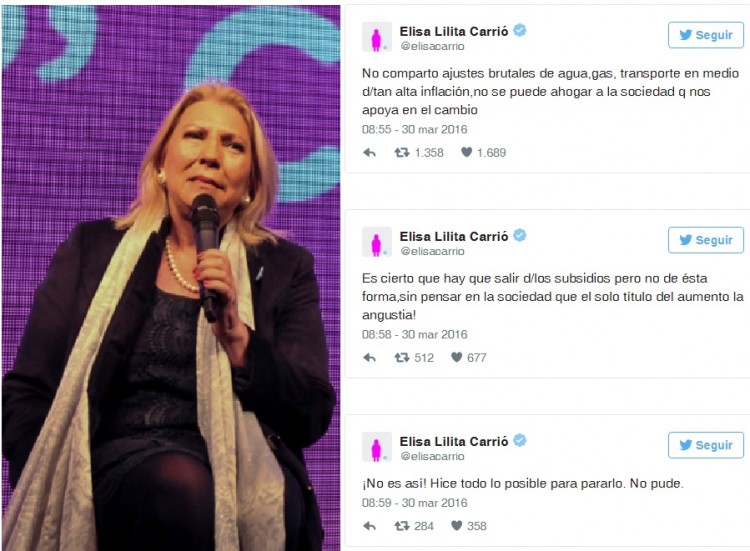Click the photo of woman holding microphone
750x551 pixels.
click(171, 277)
